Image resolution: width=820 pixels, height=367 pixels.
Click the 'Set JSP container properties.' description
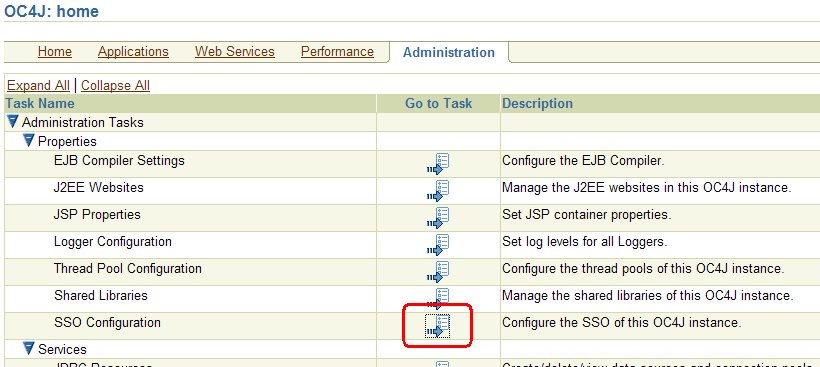587,214
